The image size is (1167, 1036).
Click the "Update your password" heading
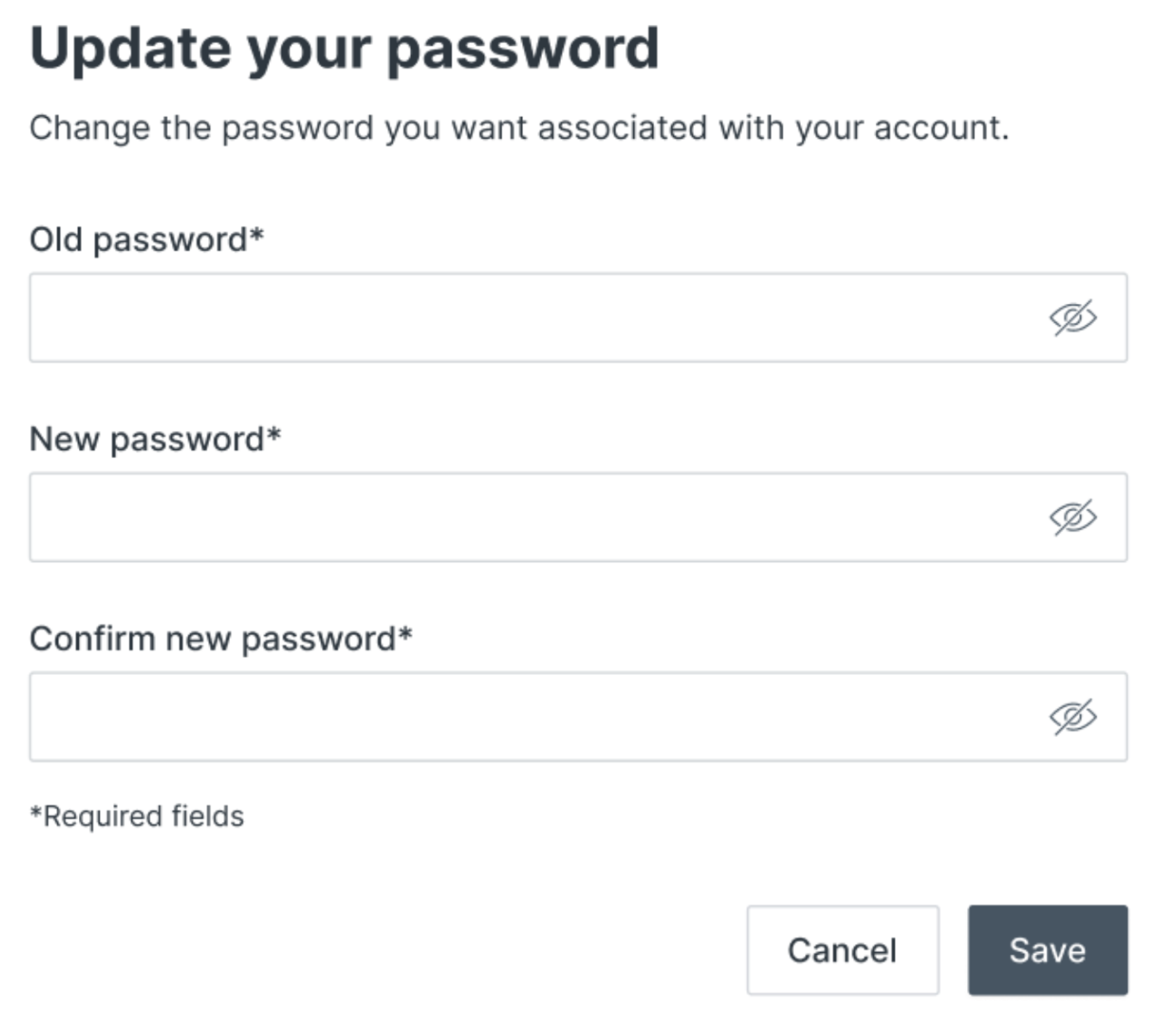pos(344,50)
